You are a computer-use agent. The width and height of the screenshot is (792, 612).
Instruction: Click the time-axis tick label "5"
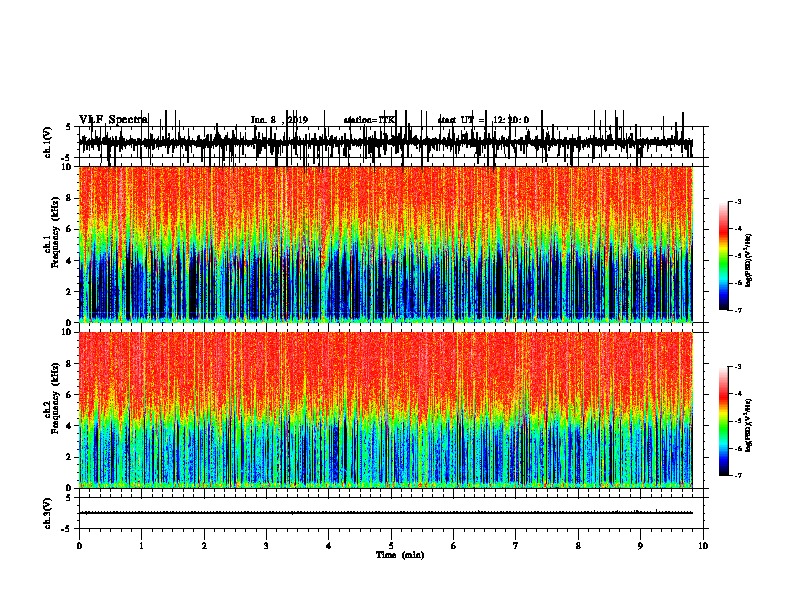pyautogui.click(x=391, y=546)
